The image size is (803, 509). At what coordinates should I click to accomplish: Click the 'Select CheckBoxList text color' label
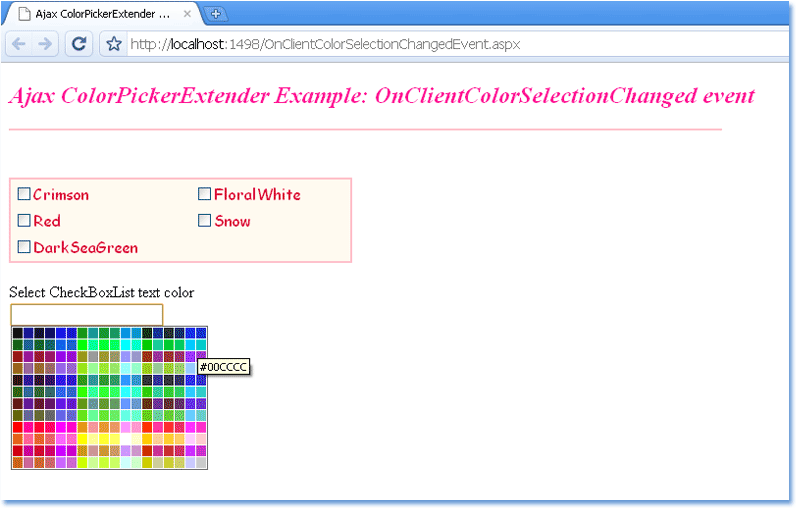click(101, 292)
